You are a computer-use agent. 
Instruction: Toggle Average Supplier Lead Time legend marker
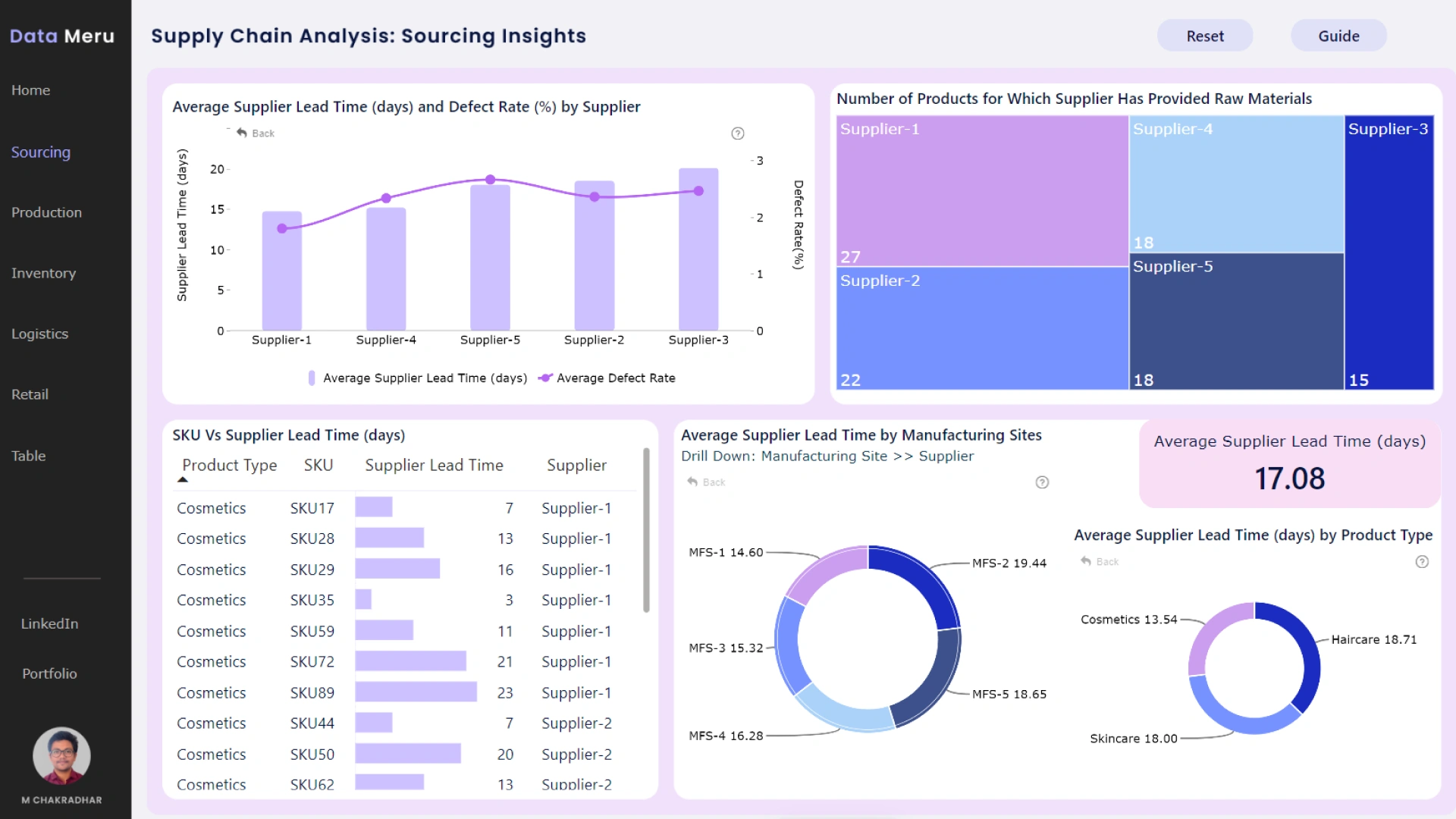point(311,378)
